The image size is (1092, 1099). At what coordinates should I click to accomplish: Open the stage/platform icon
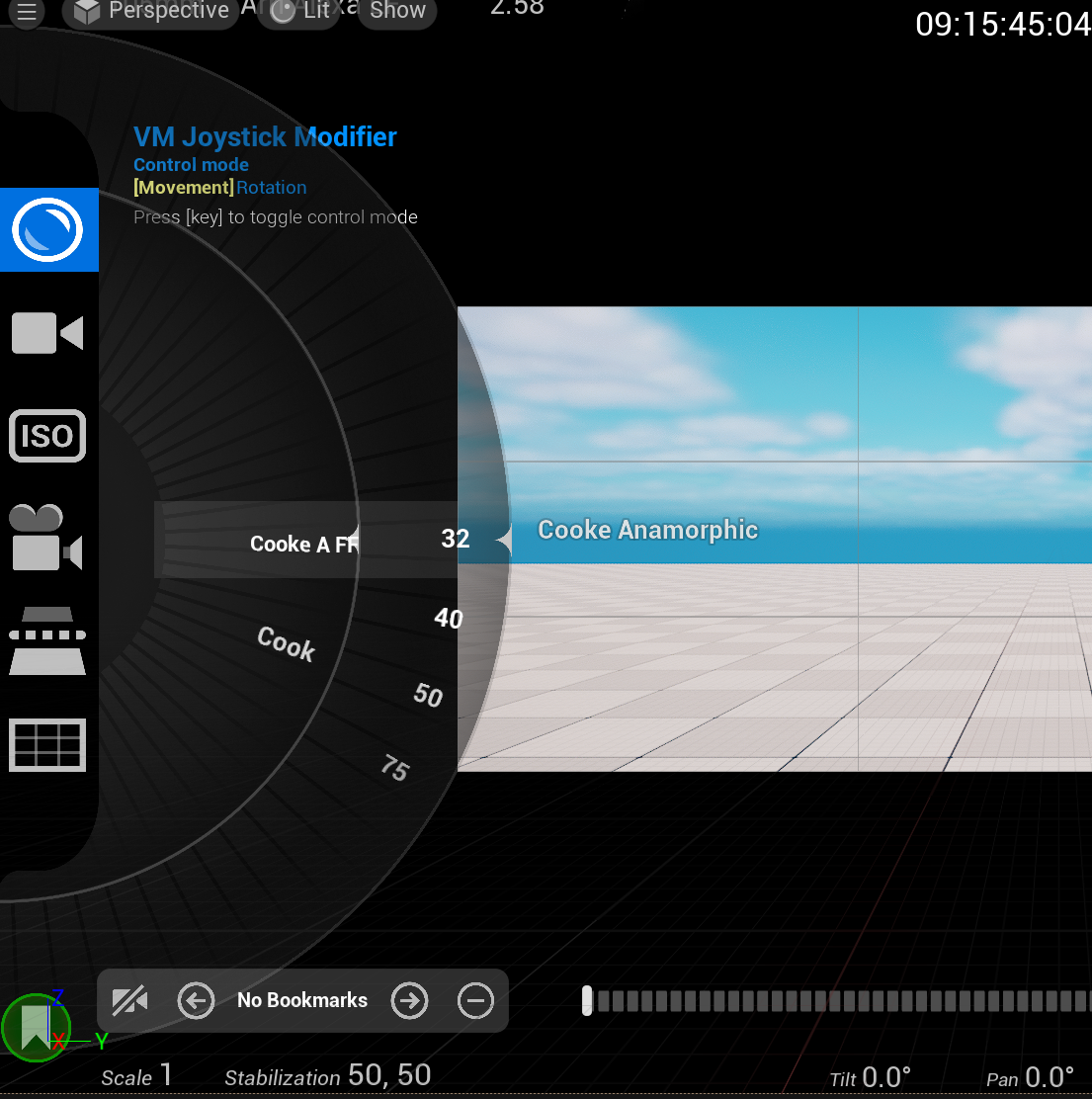point(47,640)
